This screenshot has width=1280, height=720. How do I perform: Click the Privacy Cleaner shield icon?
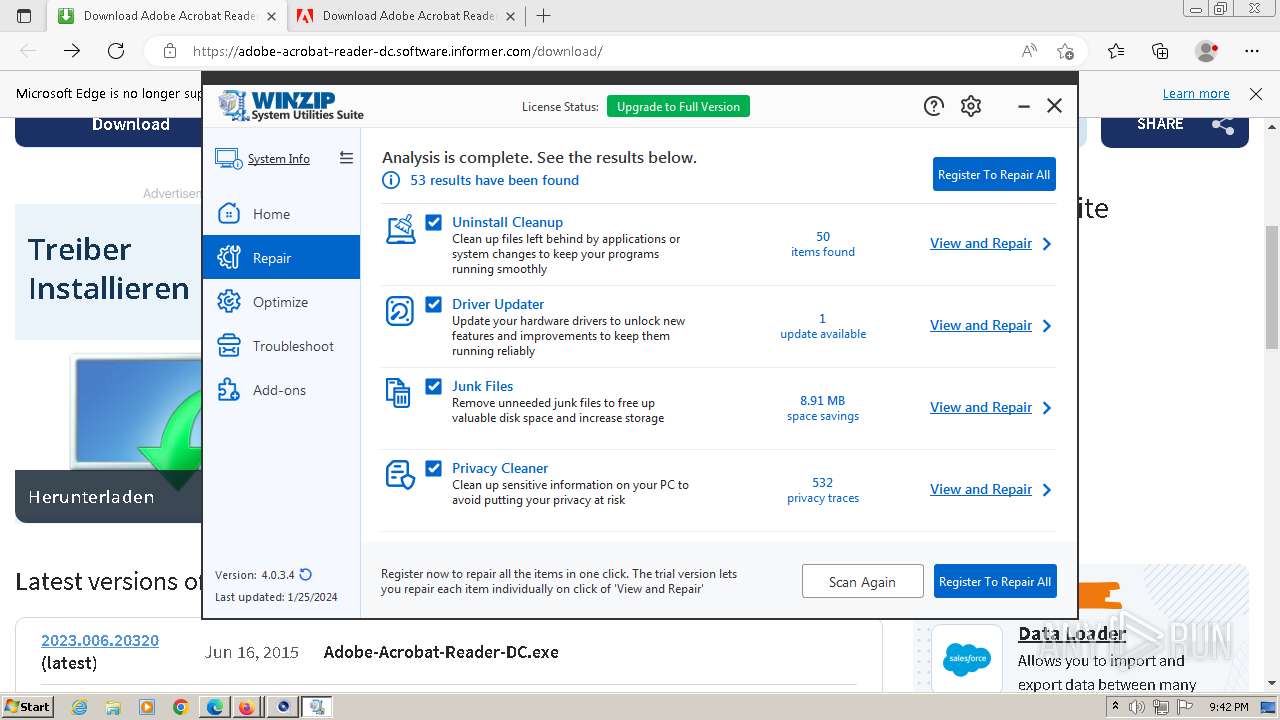(x=400, y=475)
